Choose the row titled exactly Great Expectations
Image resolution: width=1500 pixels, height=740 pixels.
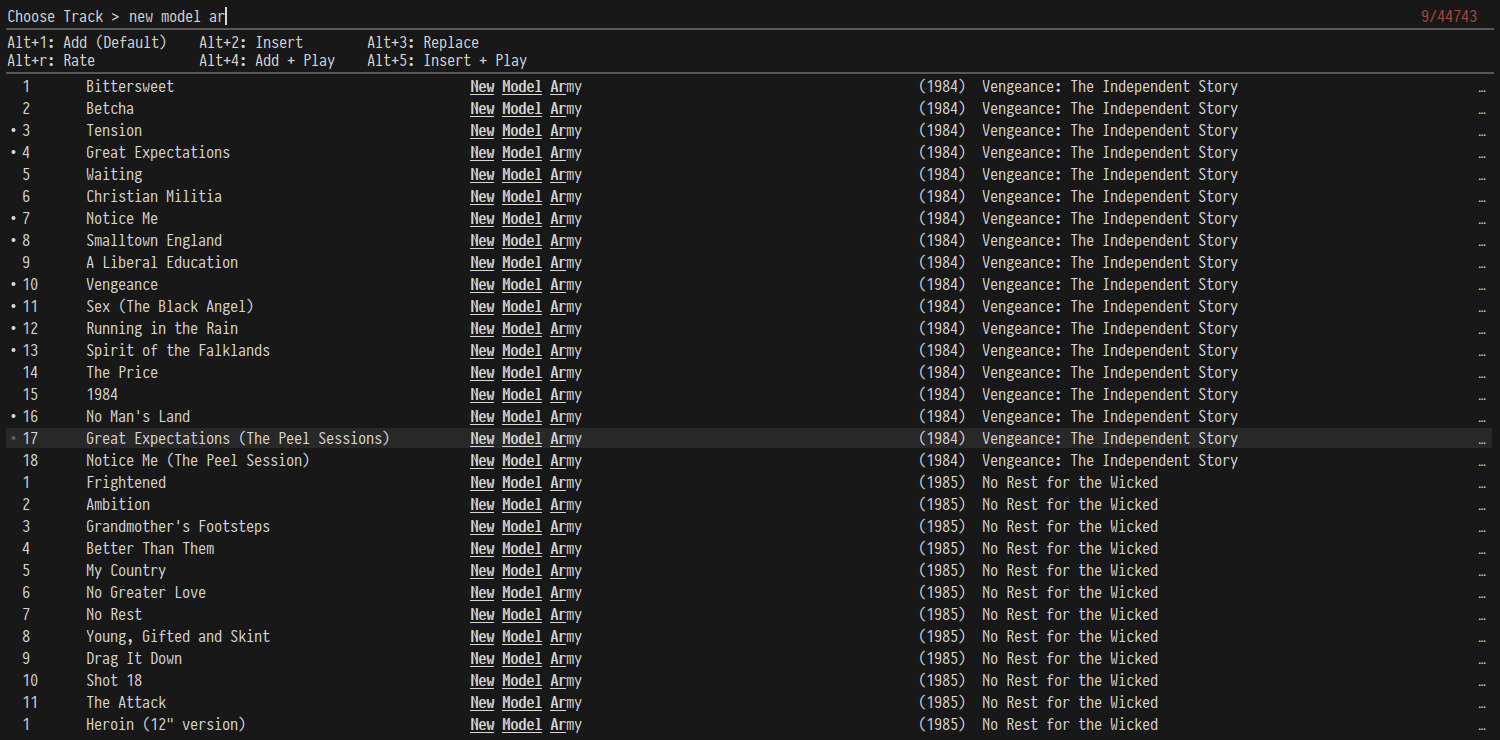tap(750, 152)
